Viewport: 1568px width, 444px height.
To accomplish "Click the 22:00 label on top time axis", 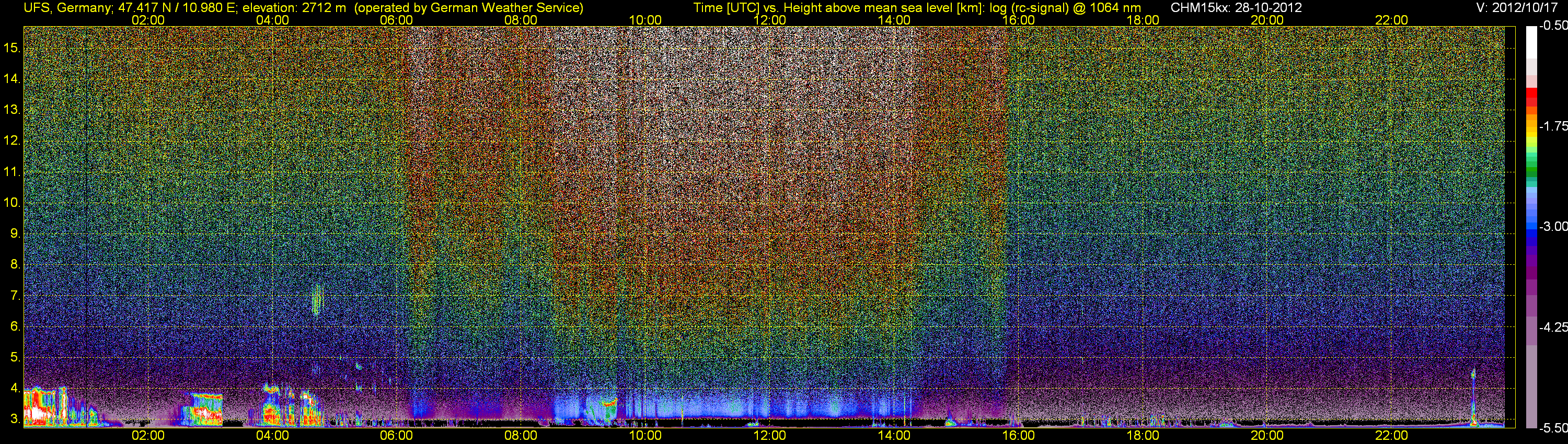I will point(1391,20).
